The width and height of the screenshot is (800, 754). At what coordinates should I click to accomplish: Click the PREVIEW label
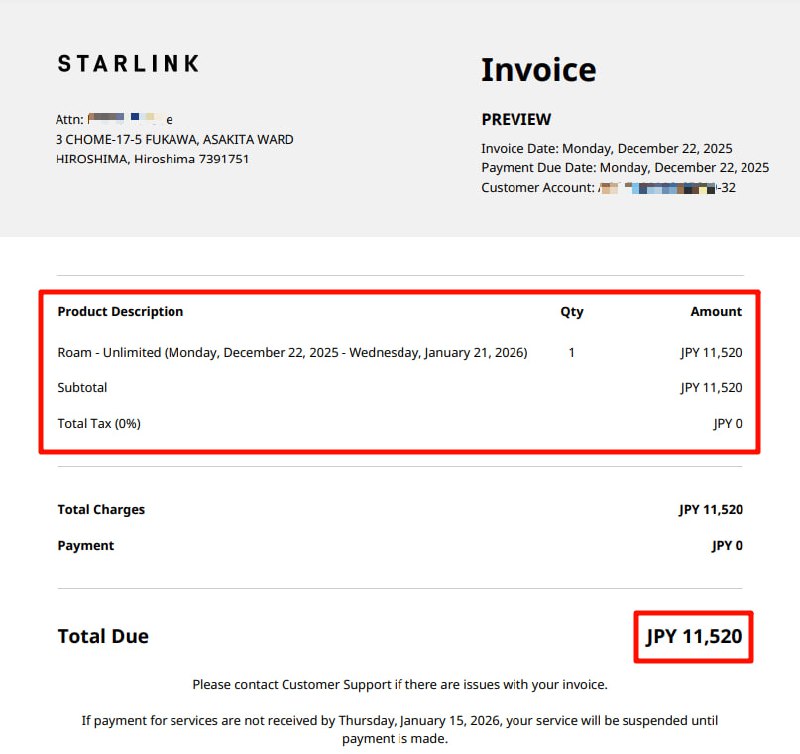tap(516, 119)
